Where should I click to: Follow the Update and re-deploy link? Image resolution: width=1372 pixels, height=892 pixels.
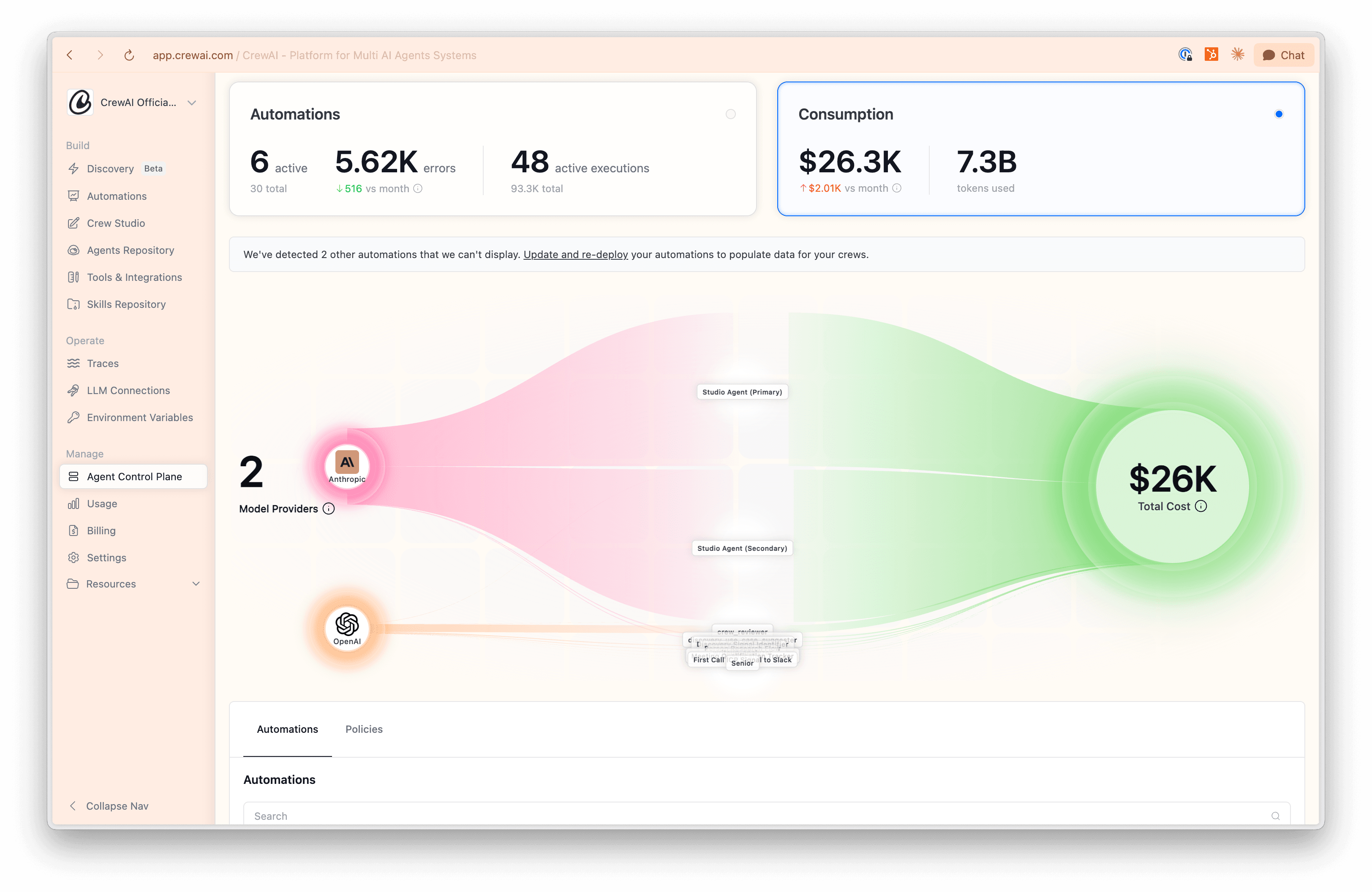[575, 254]
